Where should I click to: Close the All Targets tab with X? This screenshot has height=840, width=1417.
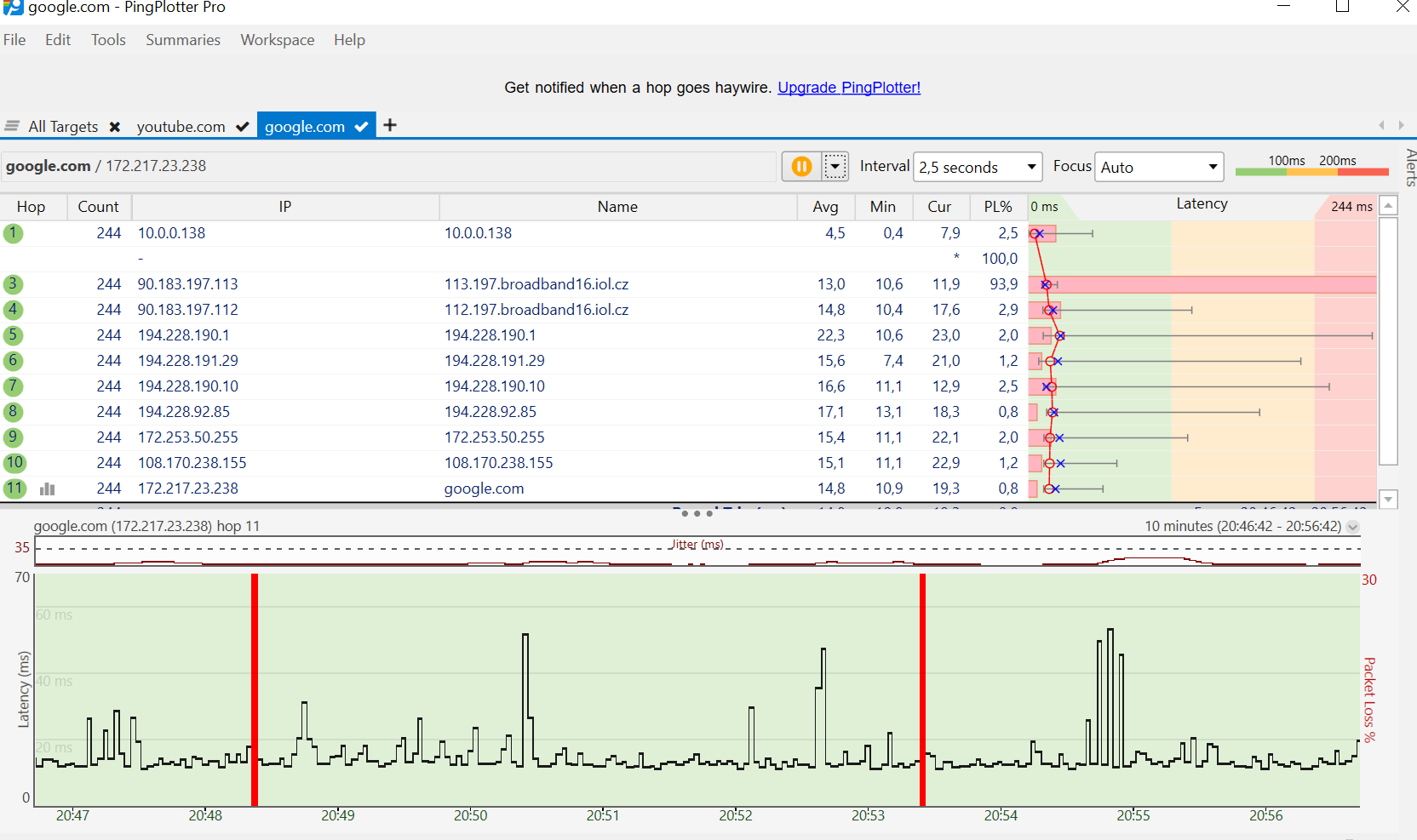(115, 127)
